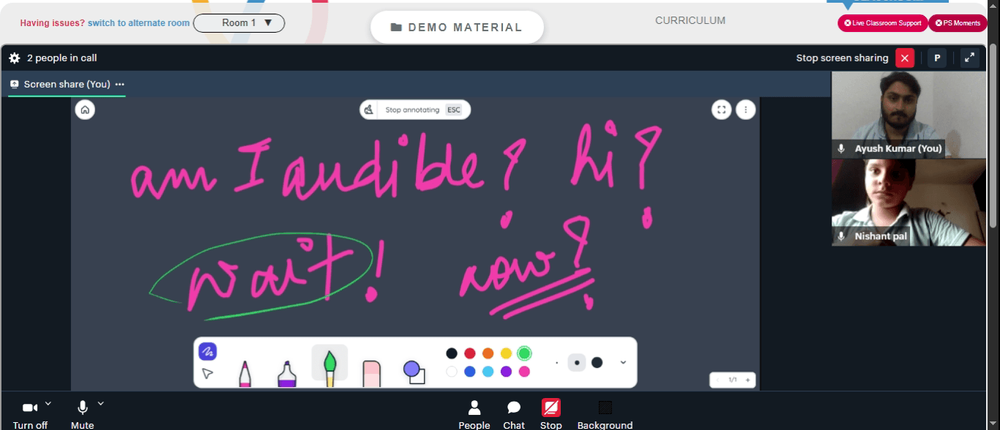Enter whiteboard fullscreen view
Image resolution: width=1000 pixels, height=430 pixels.
click(721, 110)
